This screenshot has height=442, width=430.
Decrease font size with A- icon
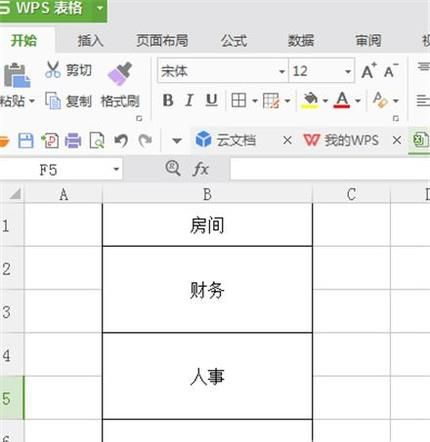coord(391,71)
